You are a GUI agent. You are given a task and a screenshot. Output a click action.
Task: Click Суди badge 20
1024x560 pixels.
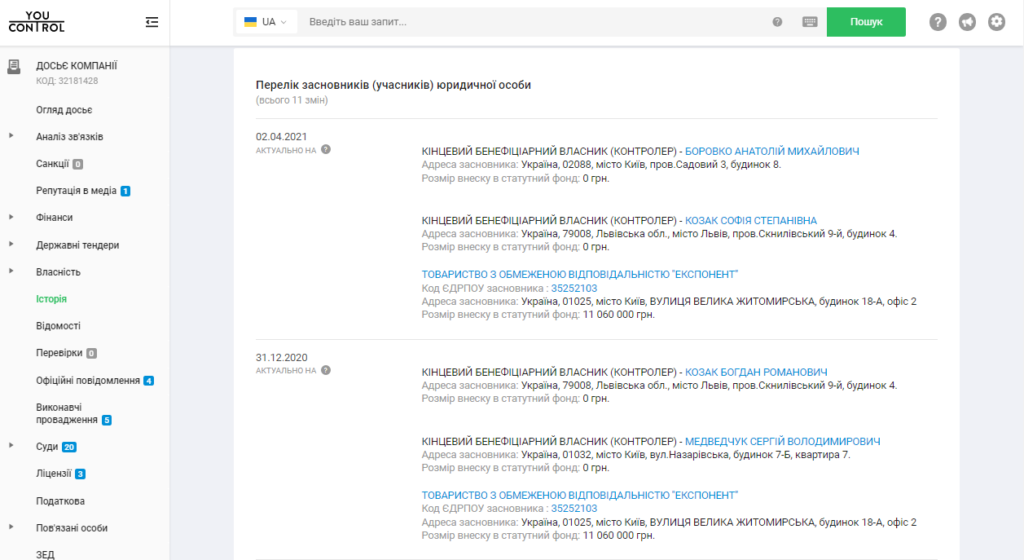click(69, 447)
